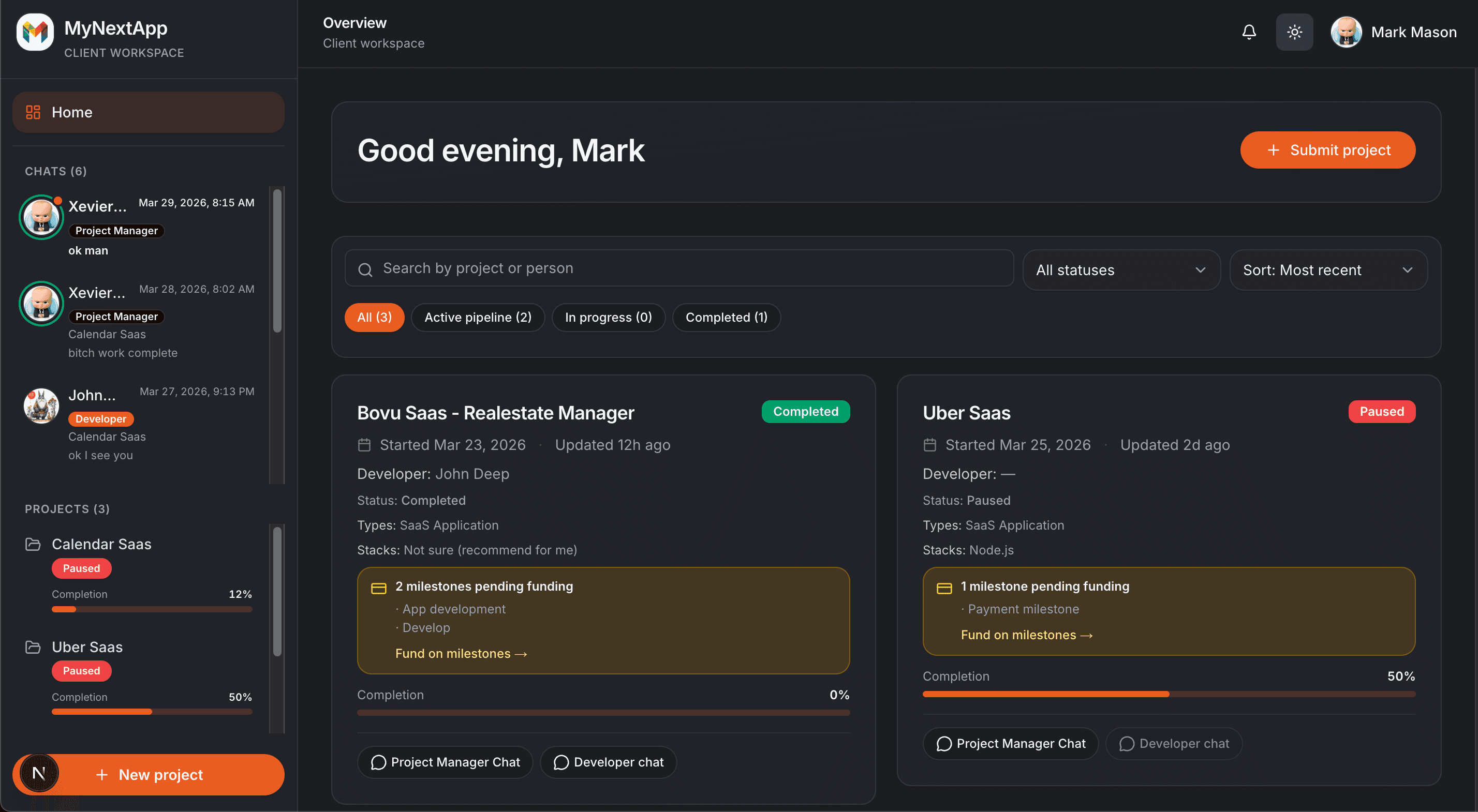Expand the Sort: Most recent dropdown
The height and width of the screenshot is (812, 1478).
[1328, 270]
